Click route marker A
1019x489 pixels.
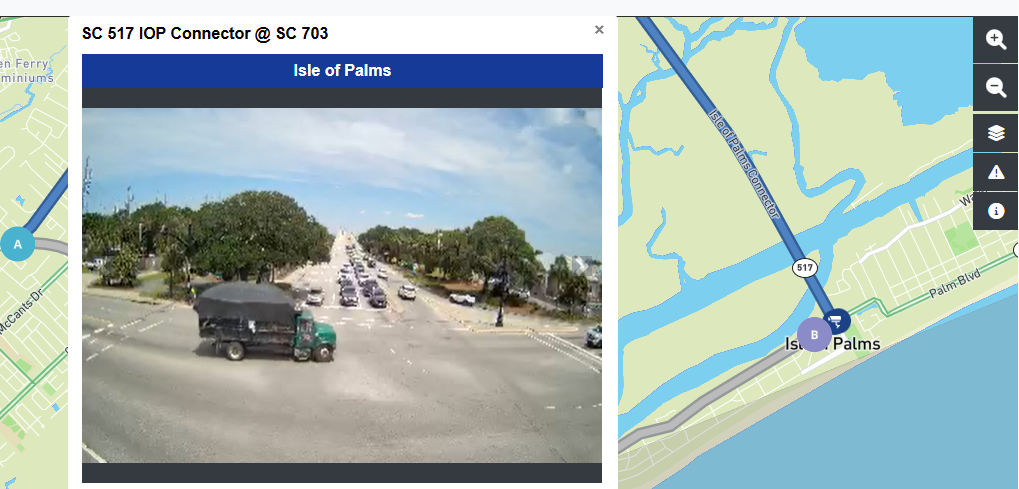pos(18,244)
